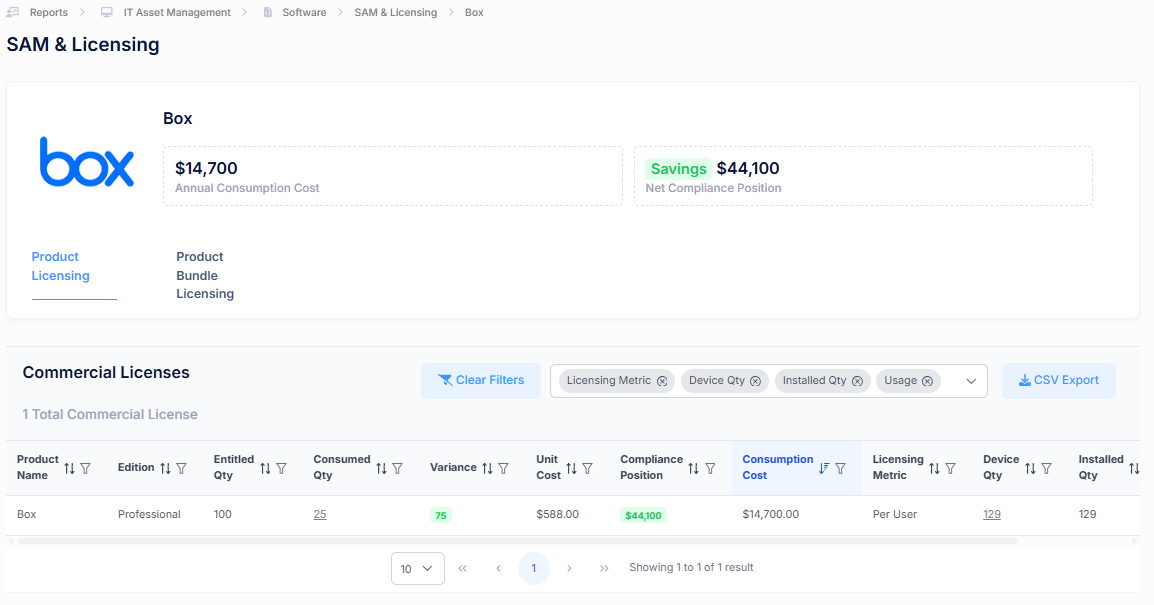
Task: Select $14,700.00 consumption cost cell
Action: coord(771,514)
